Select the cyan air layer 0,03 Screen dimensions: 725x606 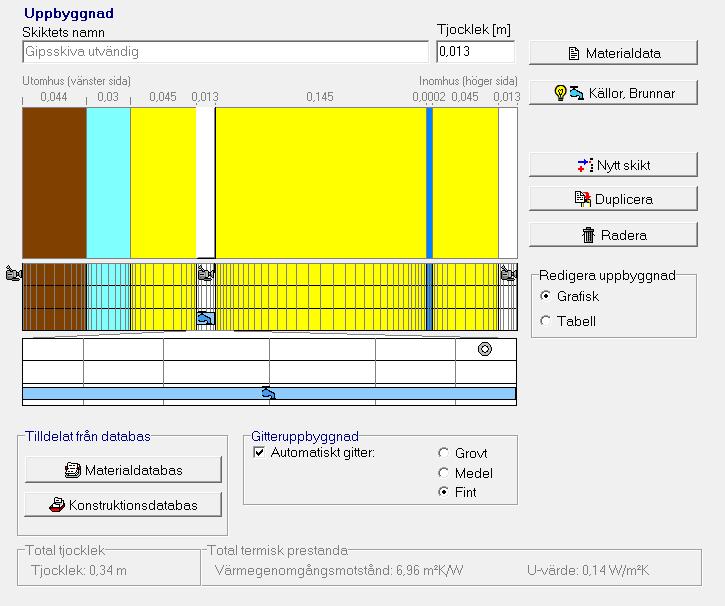109,183
